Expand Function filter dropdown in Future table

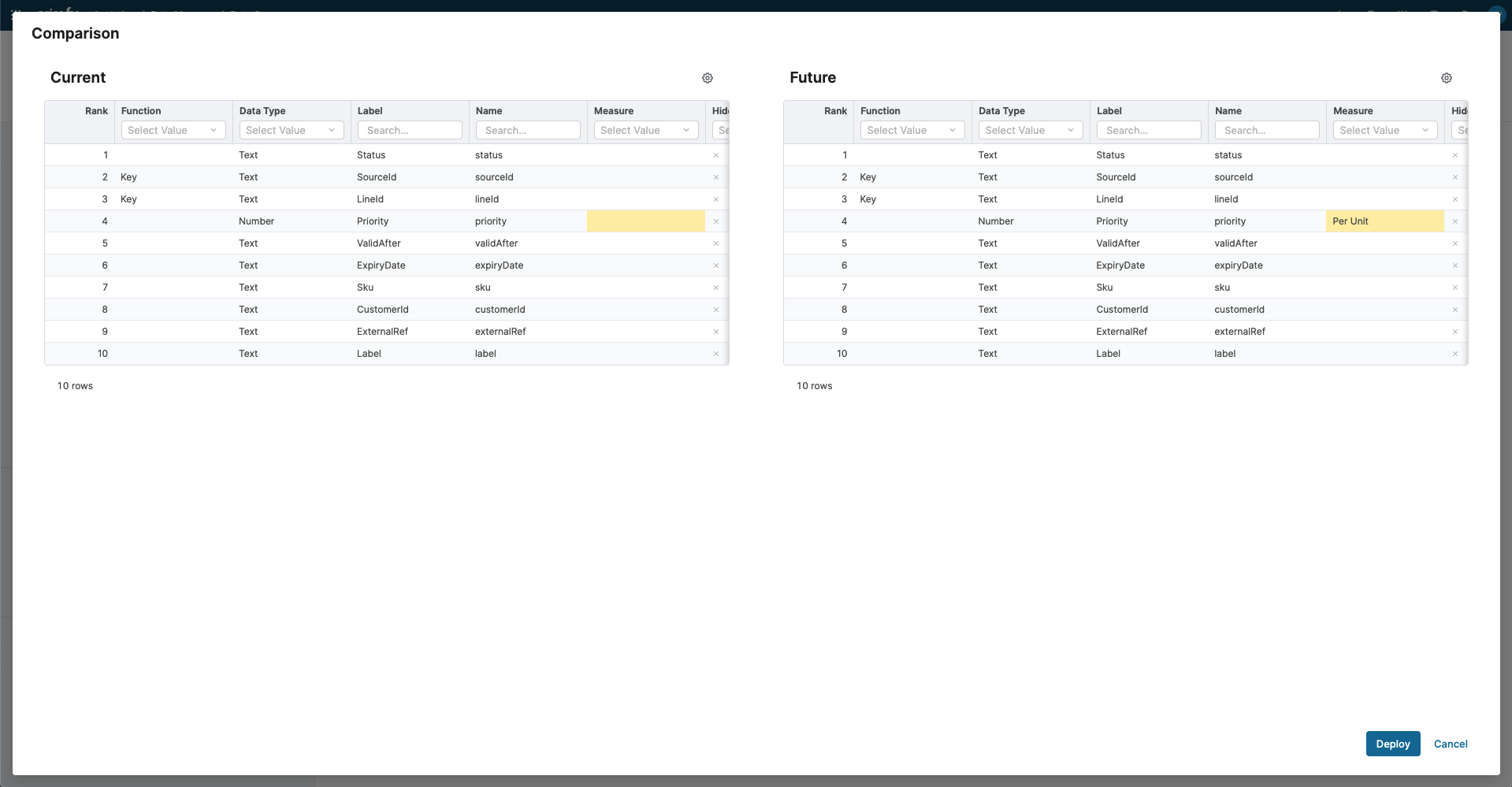912,130
